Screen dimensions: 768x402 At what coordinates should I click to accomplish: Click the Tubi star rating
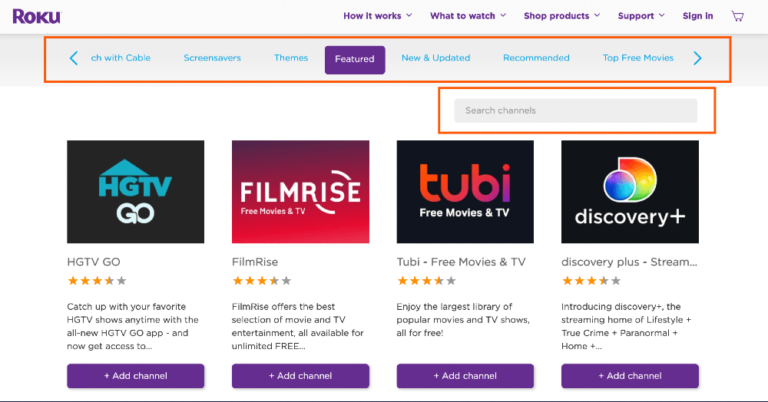[427, 281]
